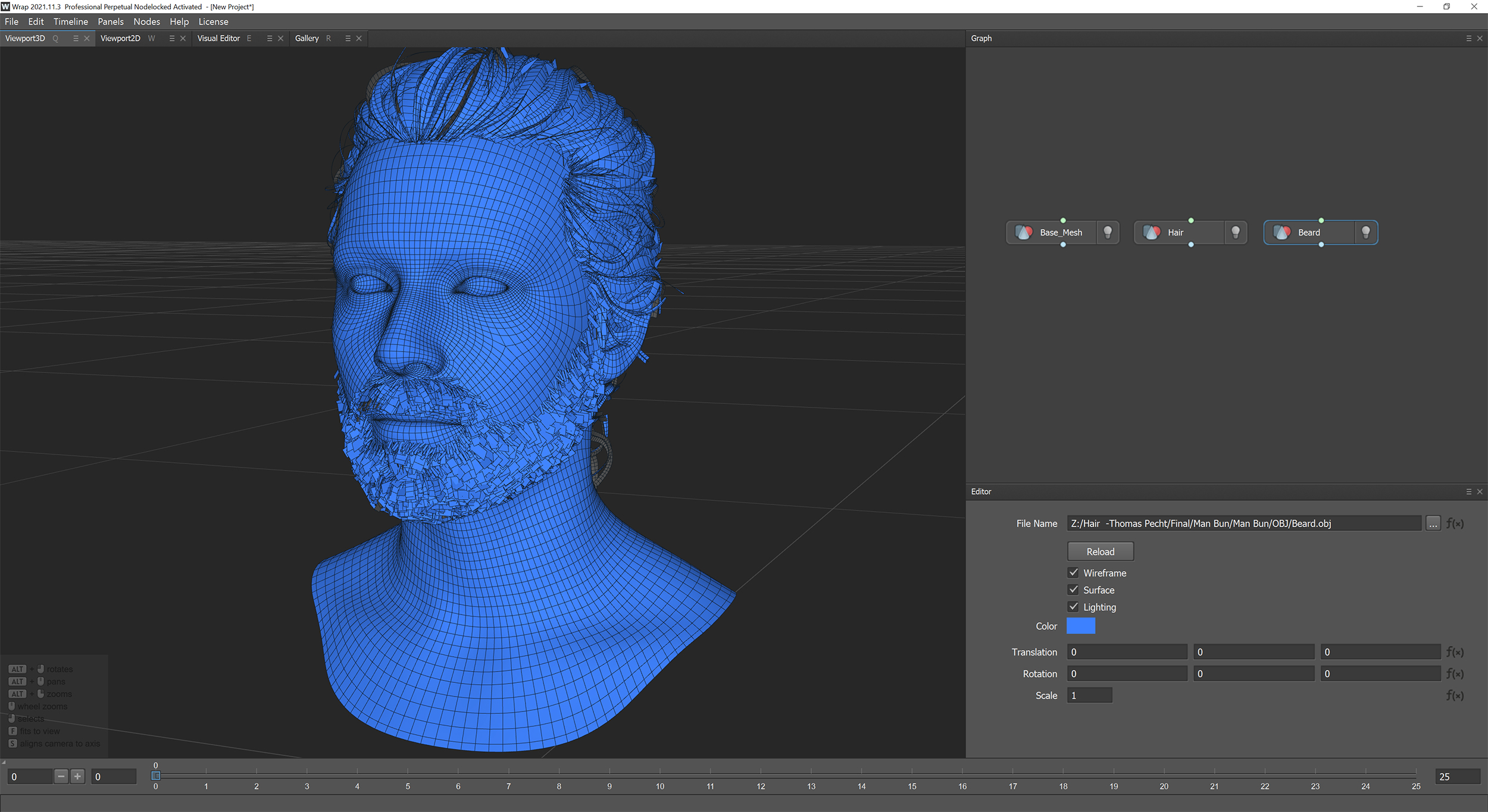Screen dimensions: 1488x812
Task: Open the Editor panel hamburger menu
Action: pyautogui.click(x=1468, y=491)
